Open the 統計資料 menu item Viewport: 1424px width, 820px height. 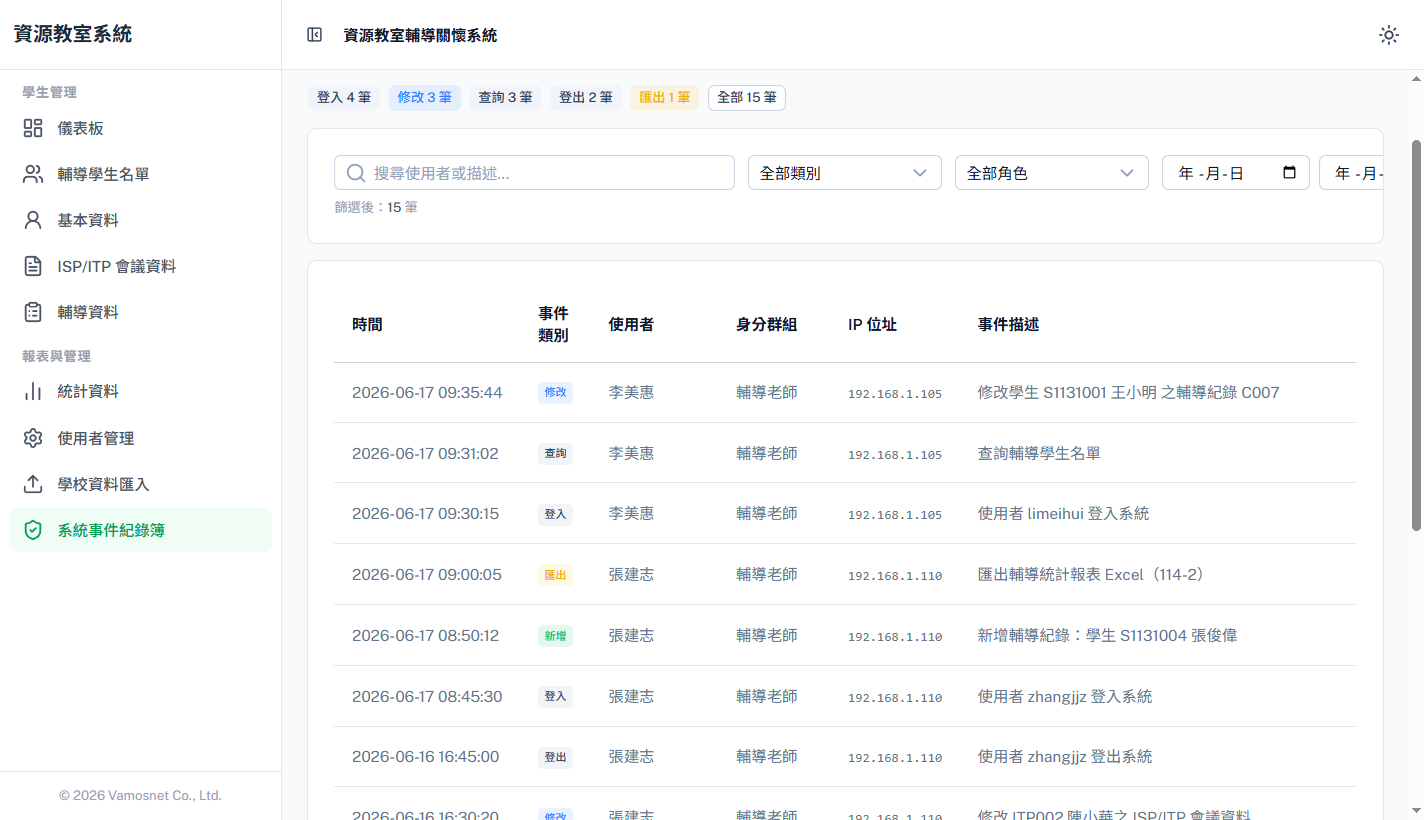click(140, 391)
